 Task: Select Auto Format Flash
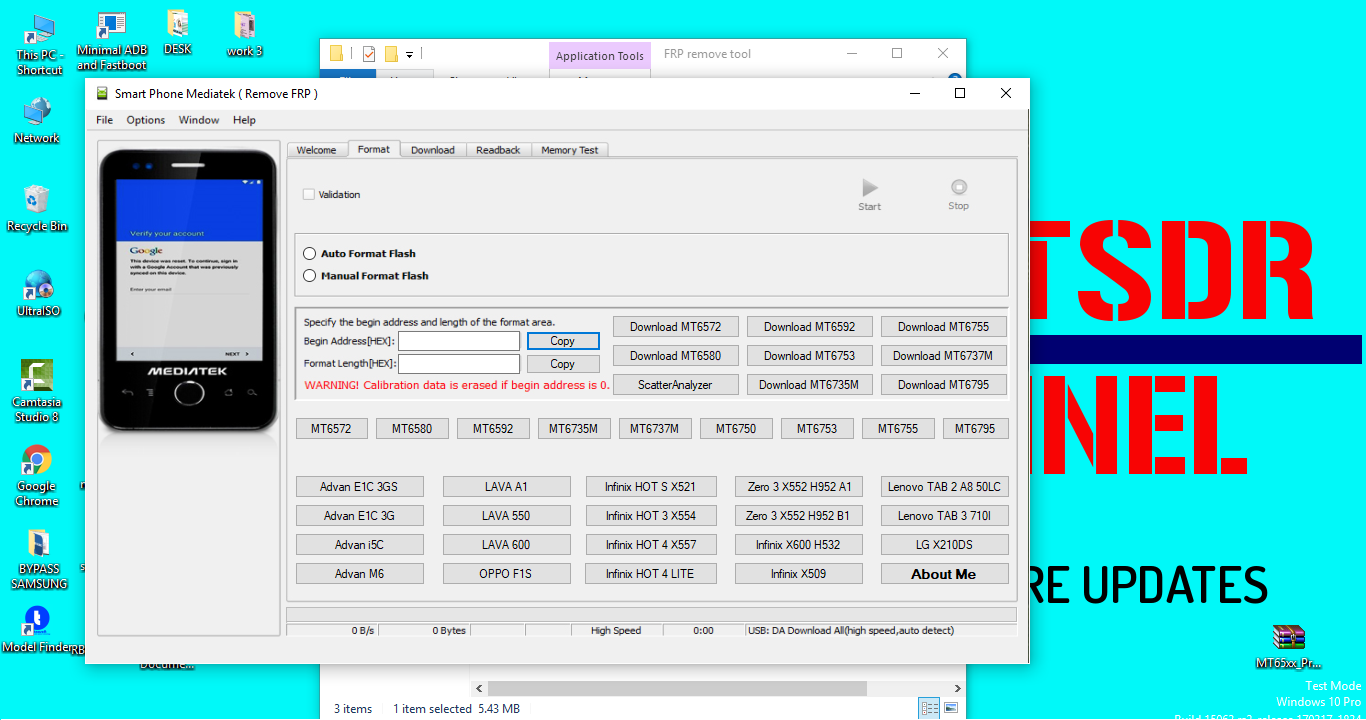310,253
